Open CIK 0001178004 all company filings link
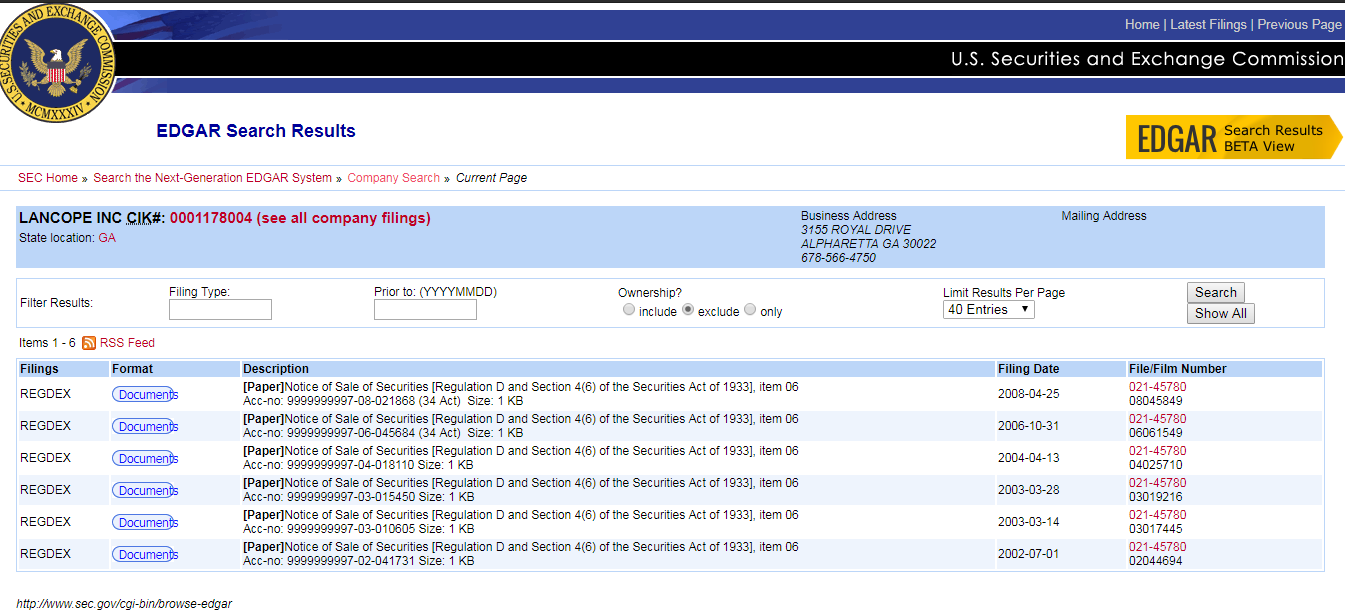The width and height of the screenshot is (1345, 614). pyautogui.click(x=300, y=218)
